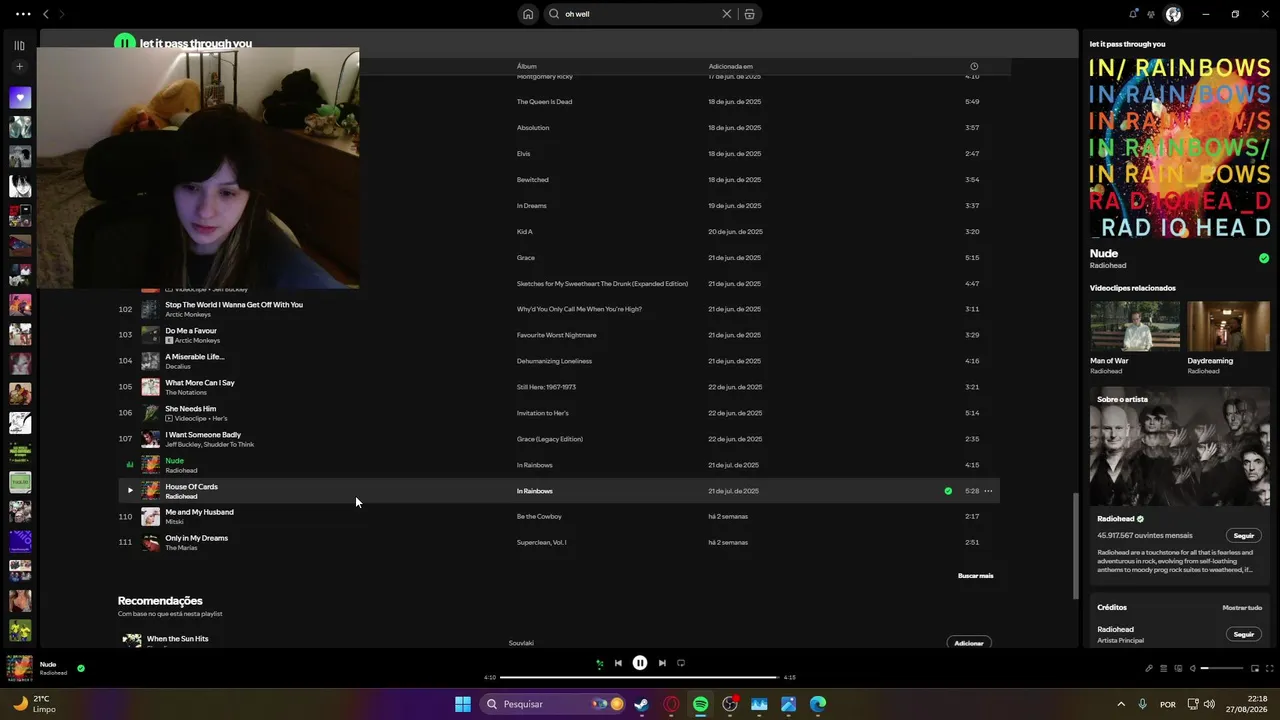Toggle shuffle mode in the player bar
Viewport: 1280px width, 720px height.
[599, 663]
